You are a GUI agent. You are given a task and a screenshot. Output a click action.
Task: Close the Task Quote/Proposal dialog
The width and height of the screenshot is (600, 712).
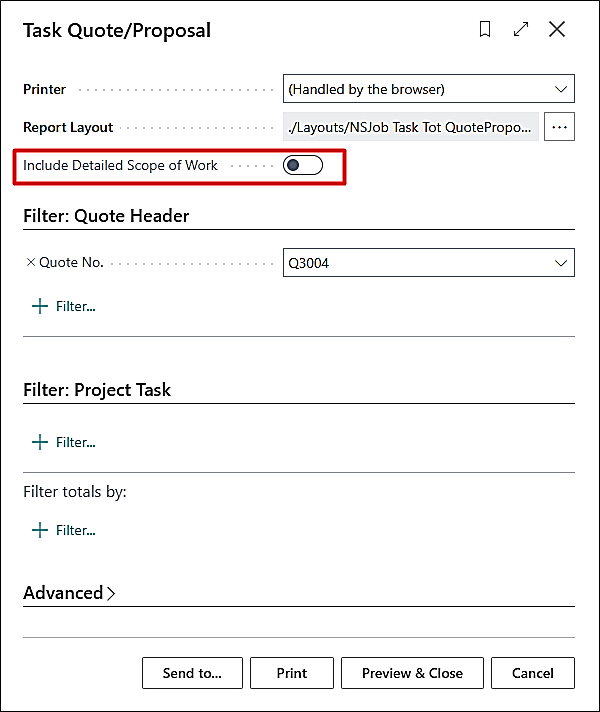557,30
